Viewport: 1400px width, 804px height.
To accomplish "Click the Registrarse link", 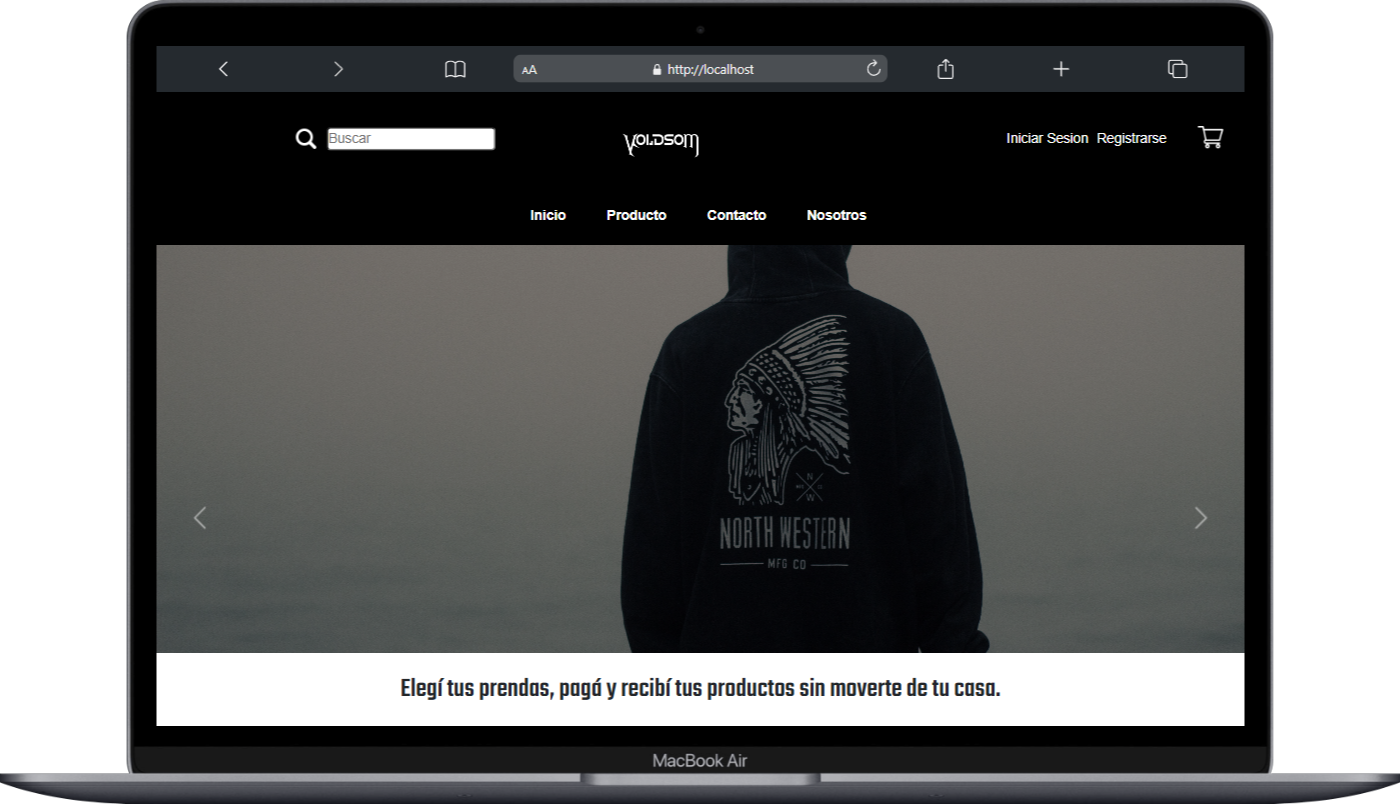I will [x=1131, y=138].
